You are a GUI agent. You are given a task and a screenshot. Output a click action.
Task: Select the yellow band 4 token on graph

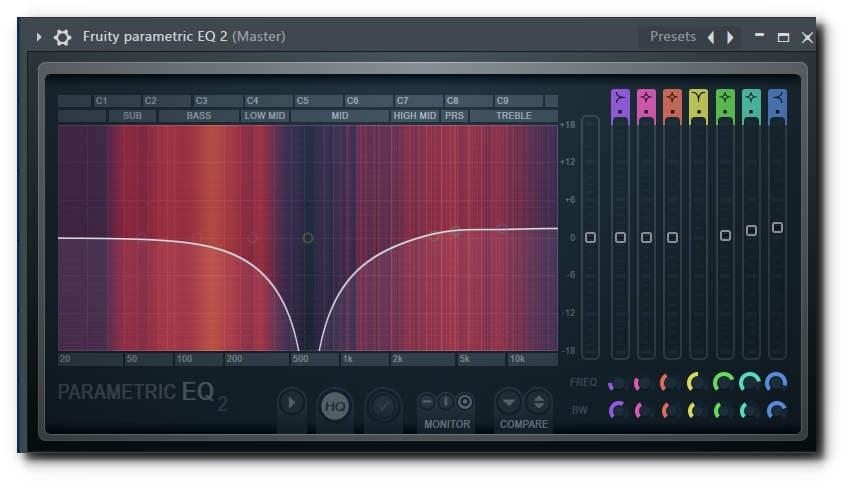coord(308,238)
